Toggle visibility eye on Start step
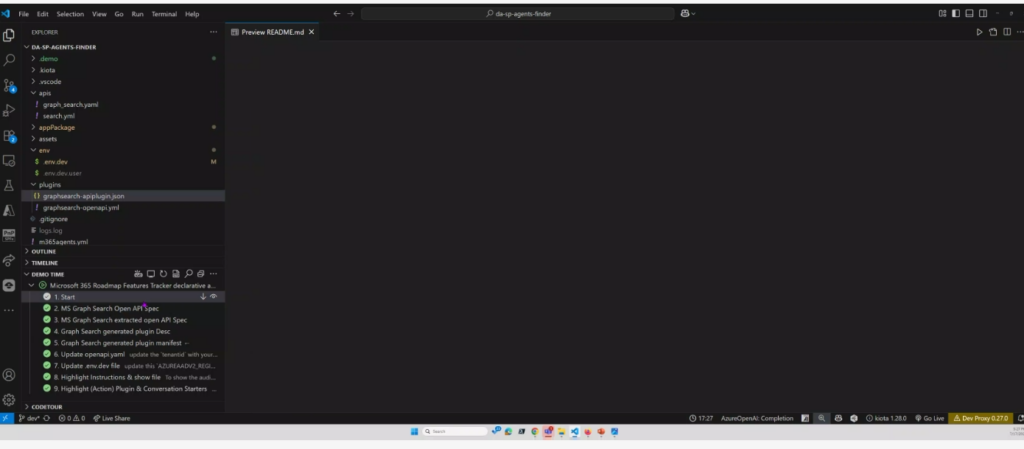The width and height of the screenshot is (1024, 449). pyautogui.click(x=214, y=297)
